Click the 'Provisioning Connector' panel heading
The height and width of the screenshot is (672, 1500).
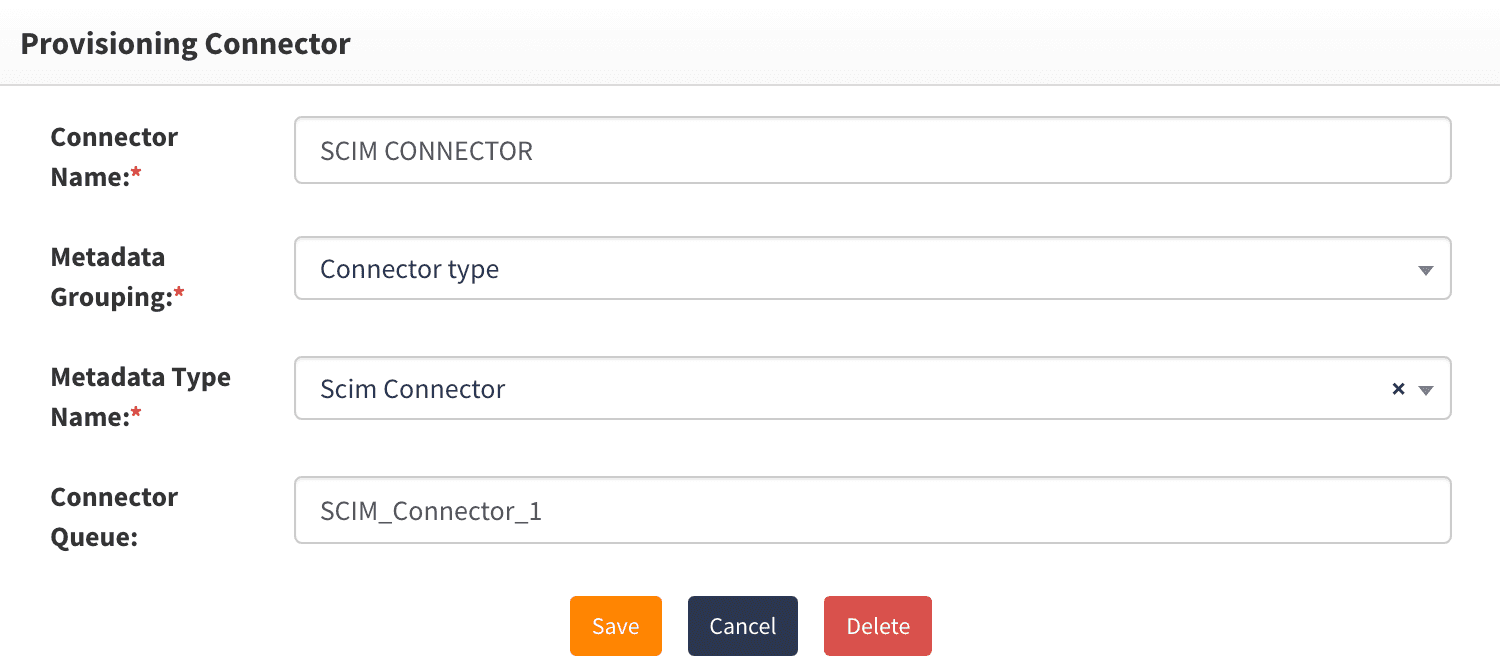[x=185, y=44]
